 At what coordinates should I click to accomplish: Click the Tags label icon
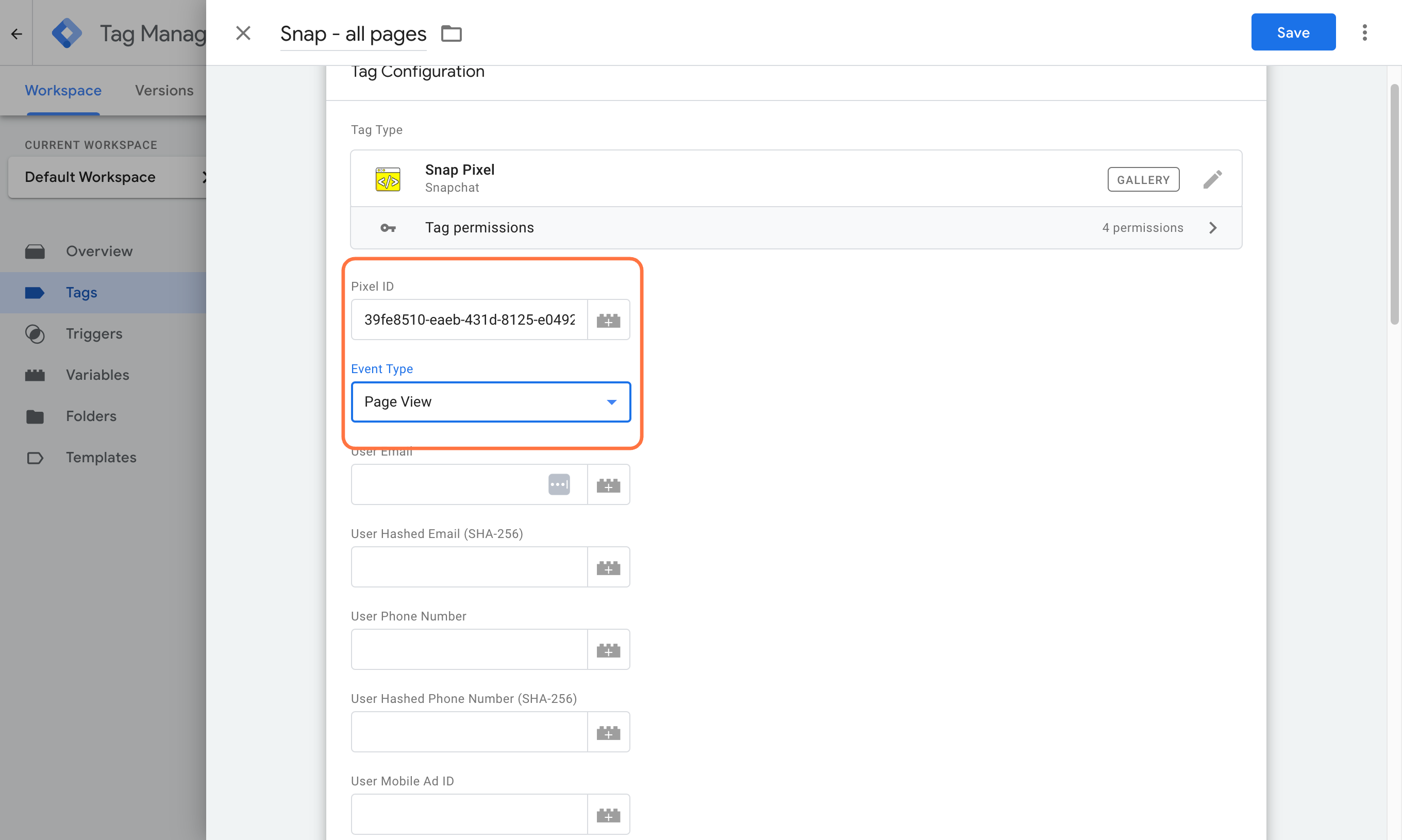(35, 293)
